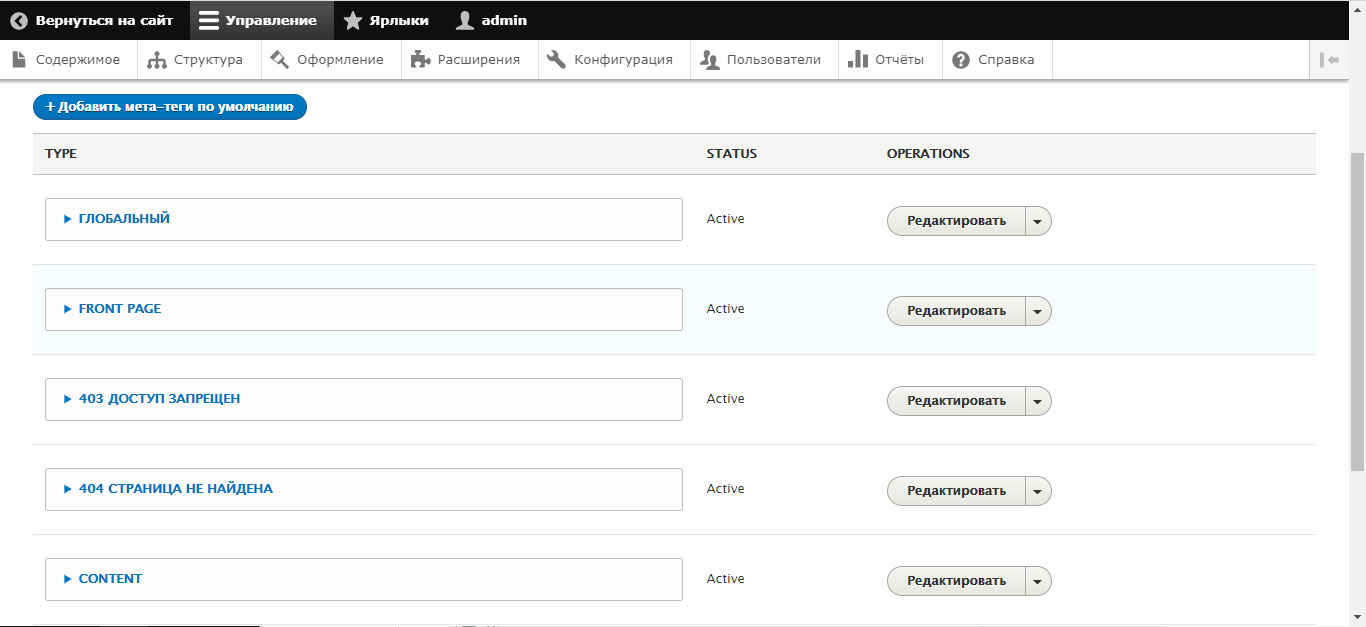Click Добавить мета-теги по умолчанию button
Viewport: 1366px width, 627px height.
170,107
